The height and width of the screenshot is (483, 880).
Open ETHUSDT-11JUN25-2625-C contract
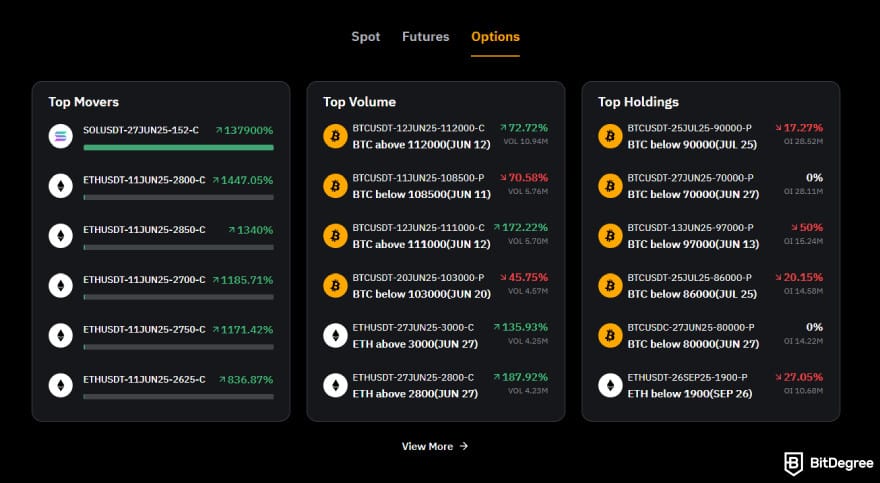(144, 379)
